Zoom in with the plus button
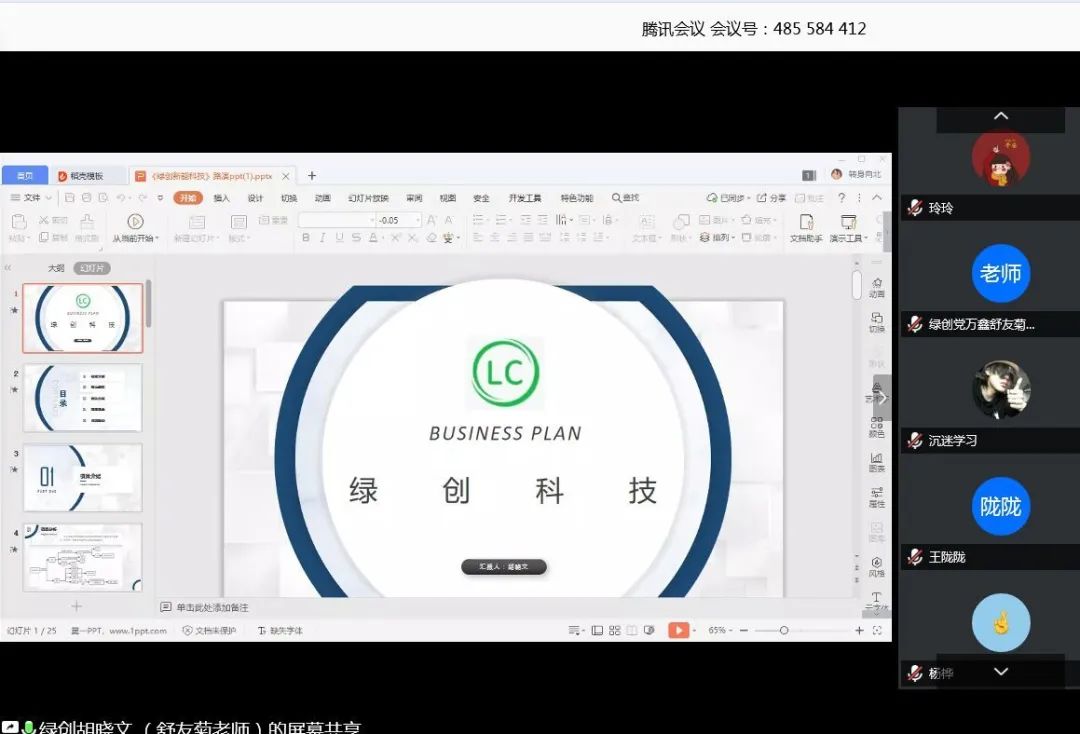The height and width of the screenshot is (734, 1080). [x=859, y=630]
